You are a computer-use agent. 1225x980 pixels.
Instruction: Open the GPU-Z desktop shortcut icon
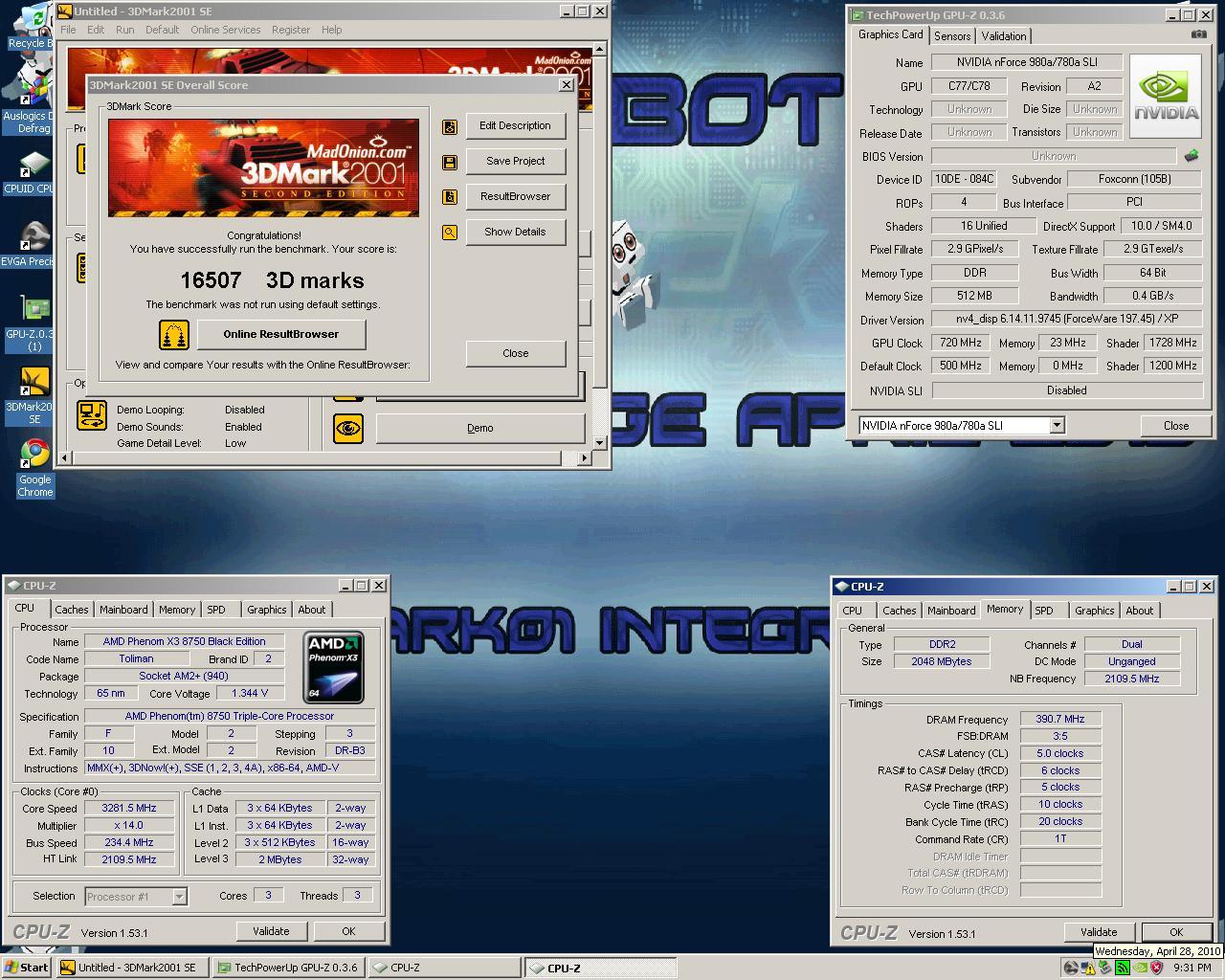click(x=35, y=323)
